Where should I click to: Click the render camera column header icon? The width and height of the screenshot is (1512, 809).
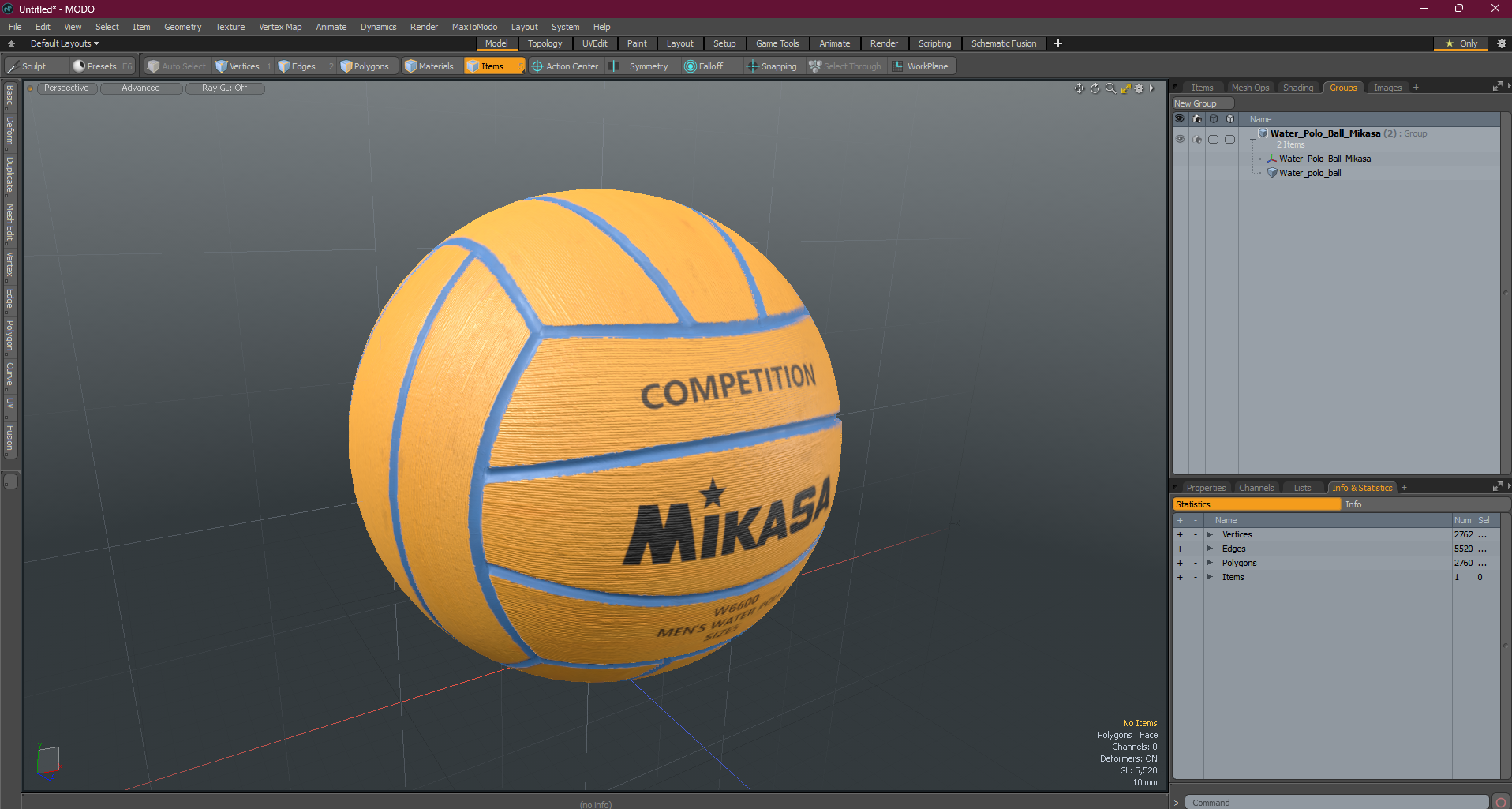[1197, 119]
